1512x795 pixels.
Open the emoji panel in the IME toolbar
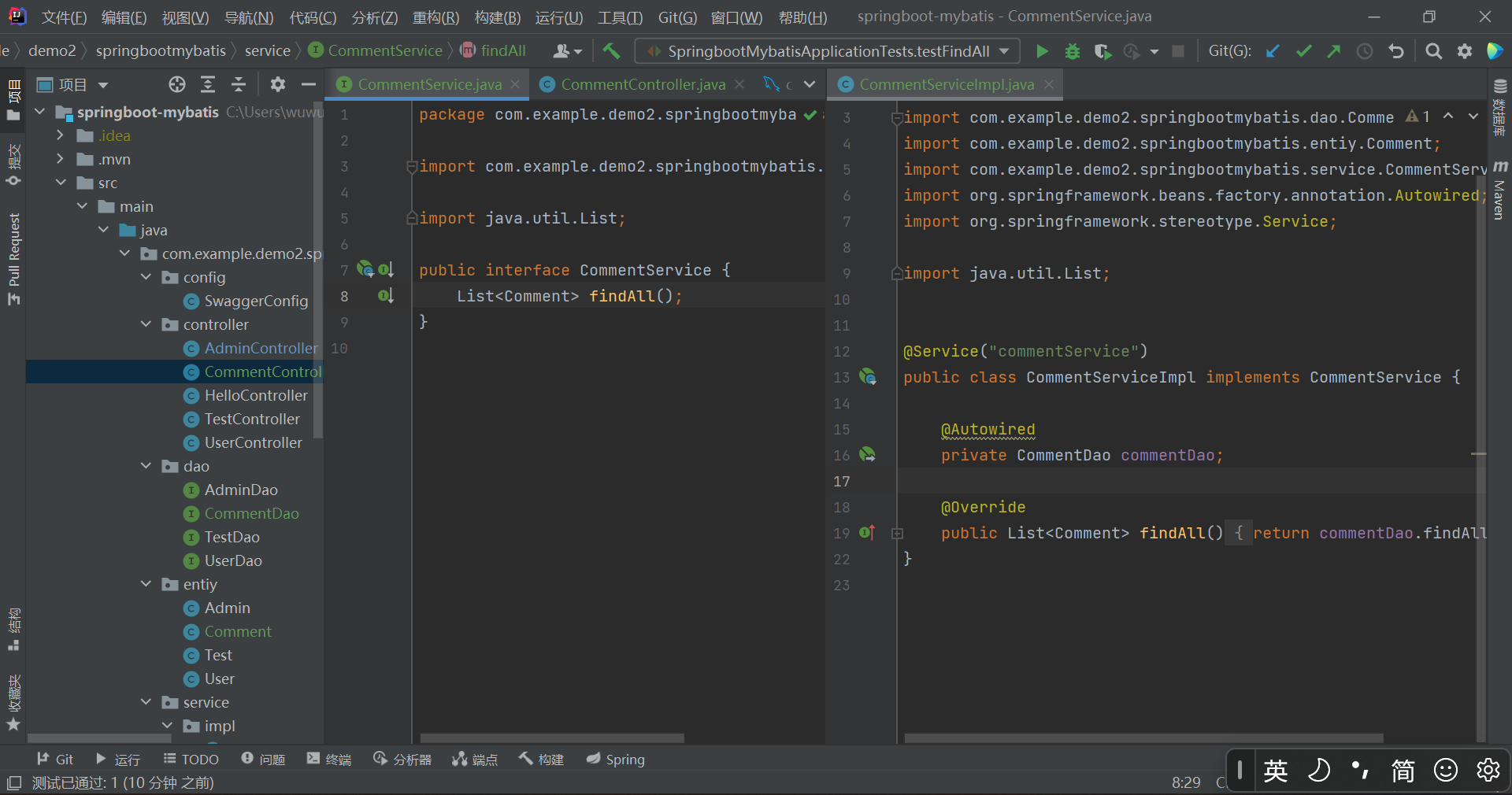click(1445, 770)
